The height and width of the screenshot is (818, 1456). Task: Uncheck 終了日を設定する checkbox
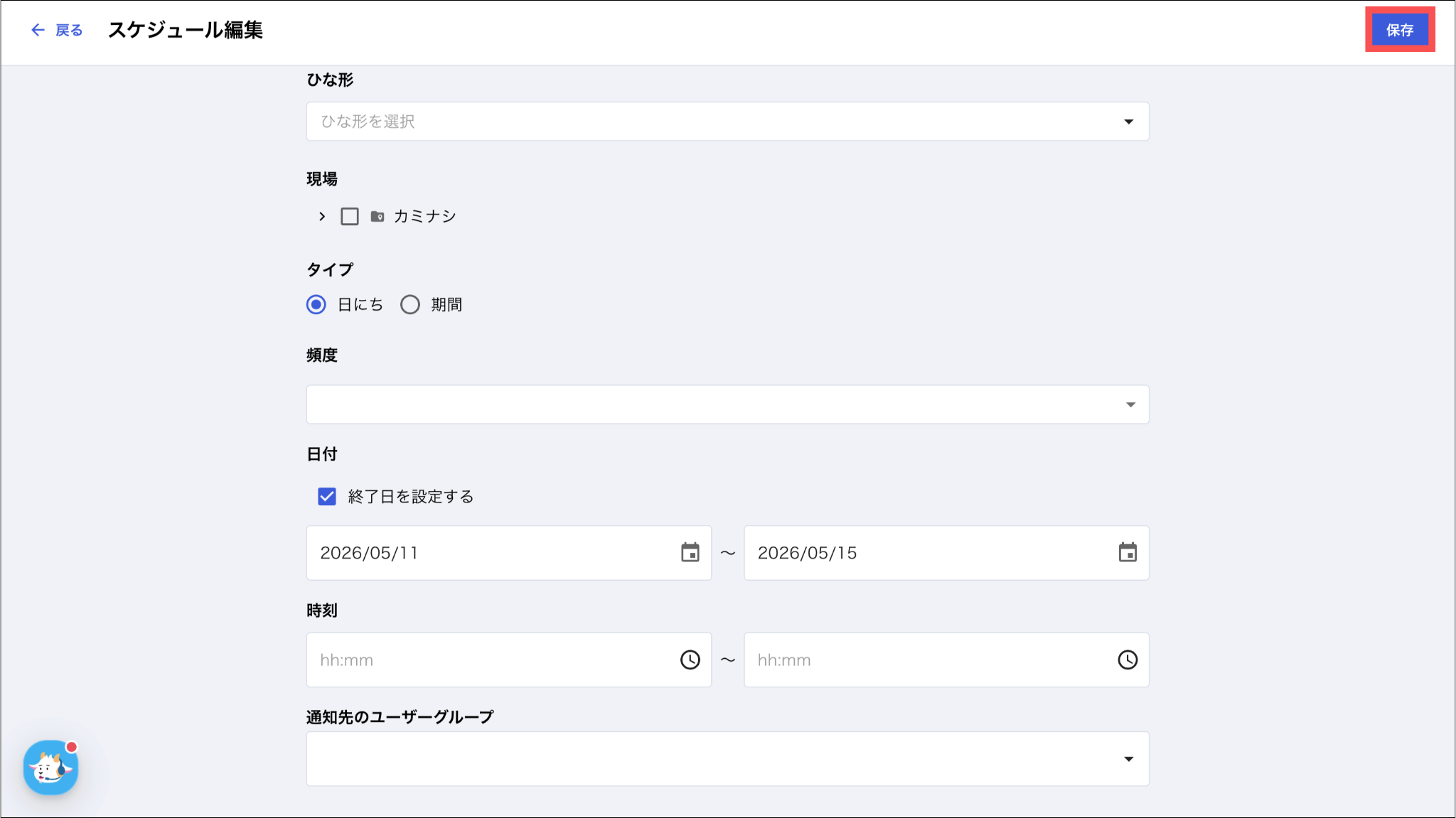point(327,496)
